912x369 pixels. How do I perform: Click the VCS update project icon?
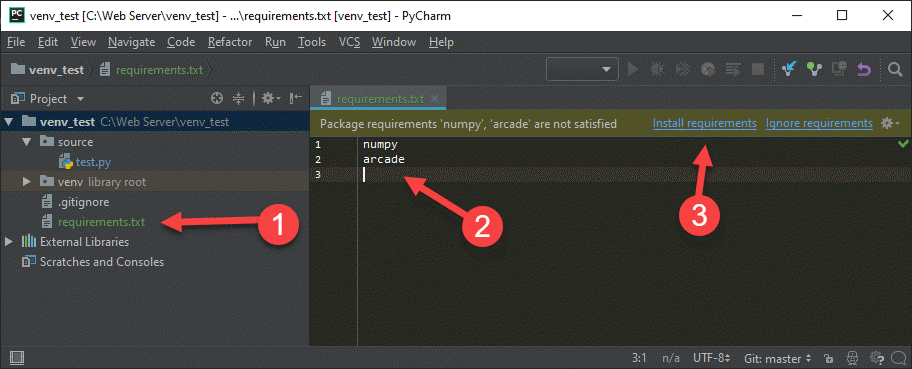[789, 70]
